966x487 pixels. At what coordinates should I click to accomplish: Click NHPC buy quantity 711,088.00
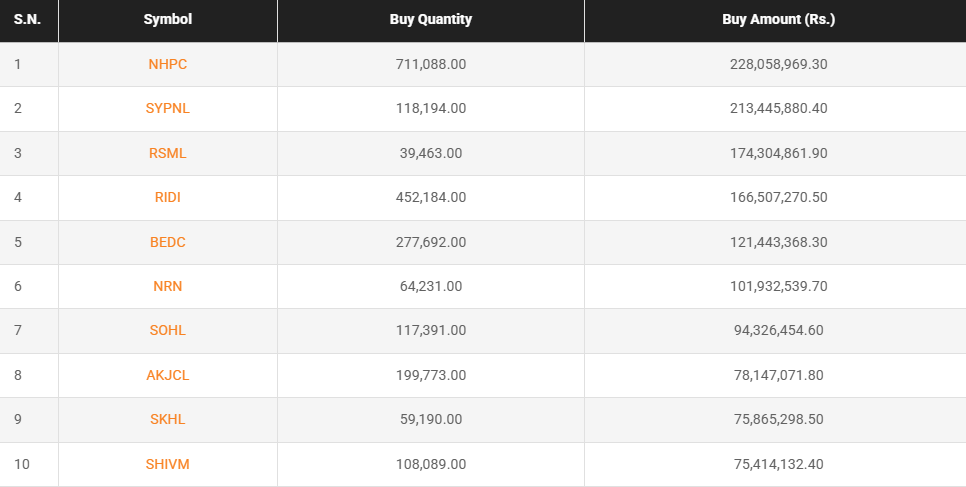[x=431, y=64]
